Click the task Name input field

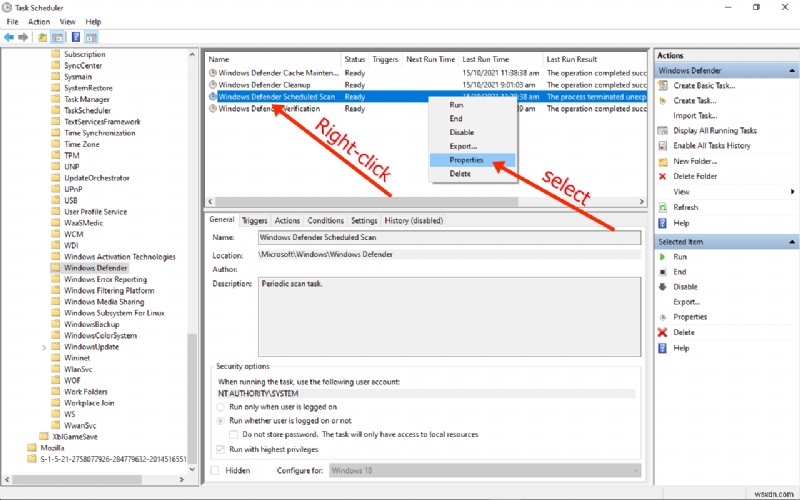(449, 237)
